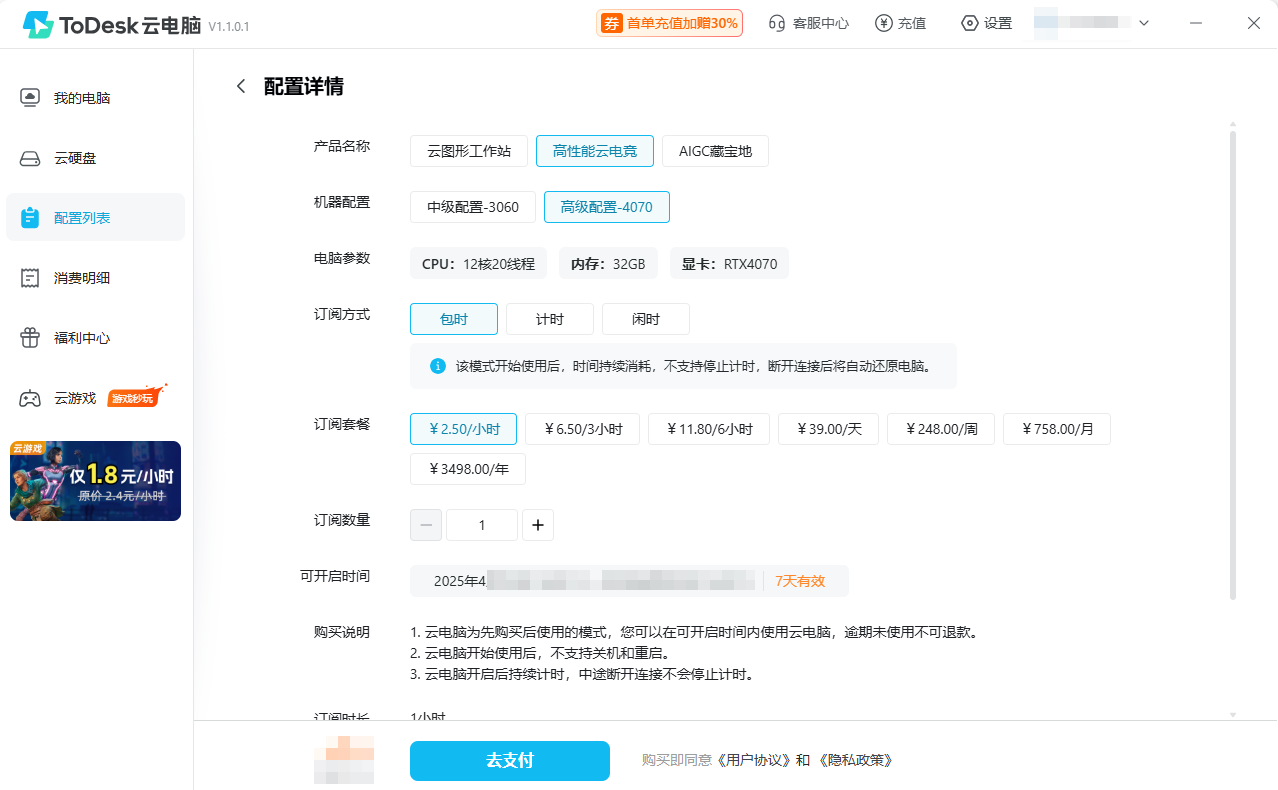The height and width of the screenshot is (790, 1278).
Task: Click the 内存: 32GB spec tag
Action: (608, 264)
